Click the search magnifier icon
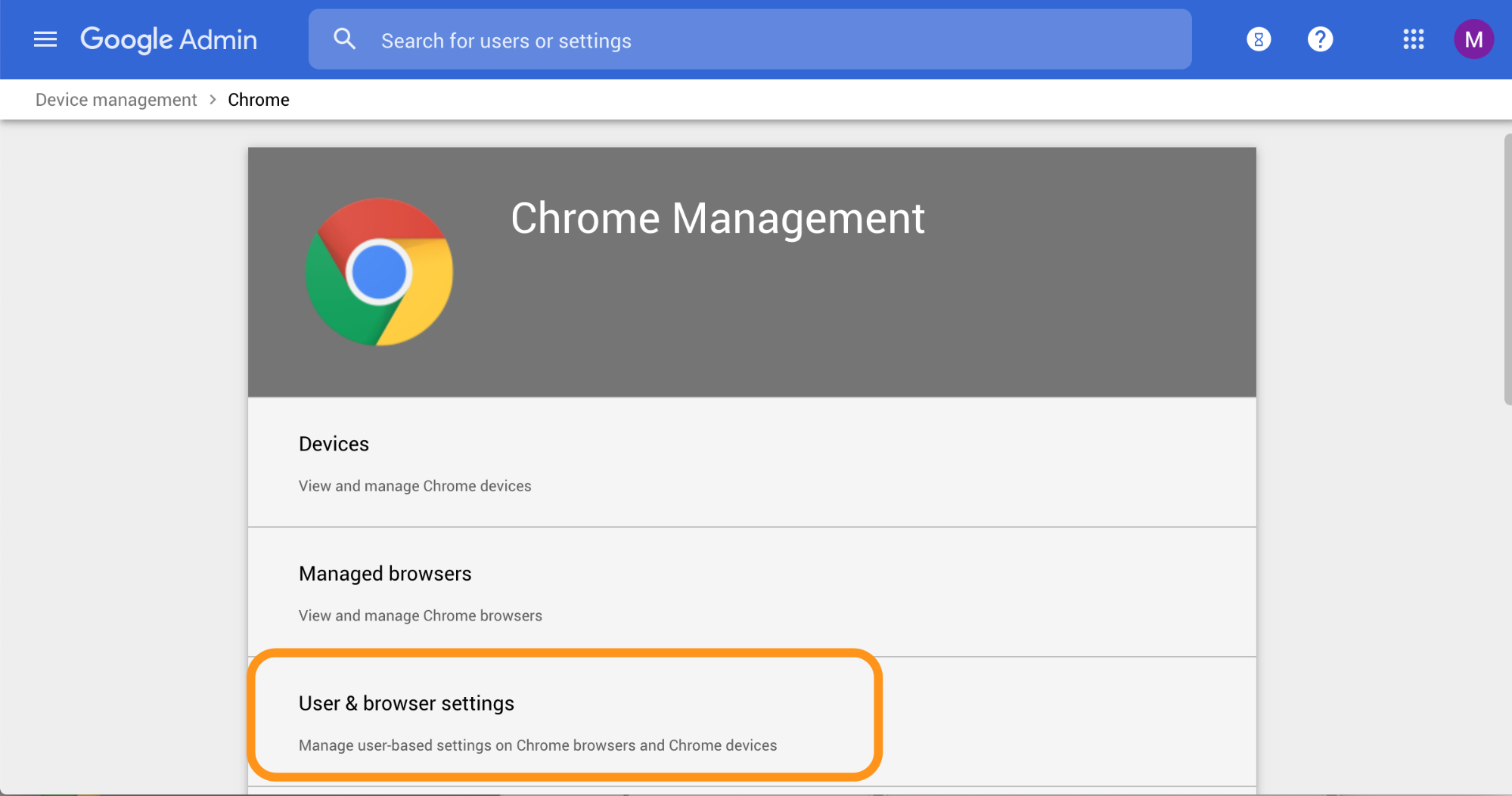This screenshot has width=1512, height=796. 345,39
